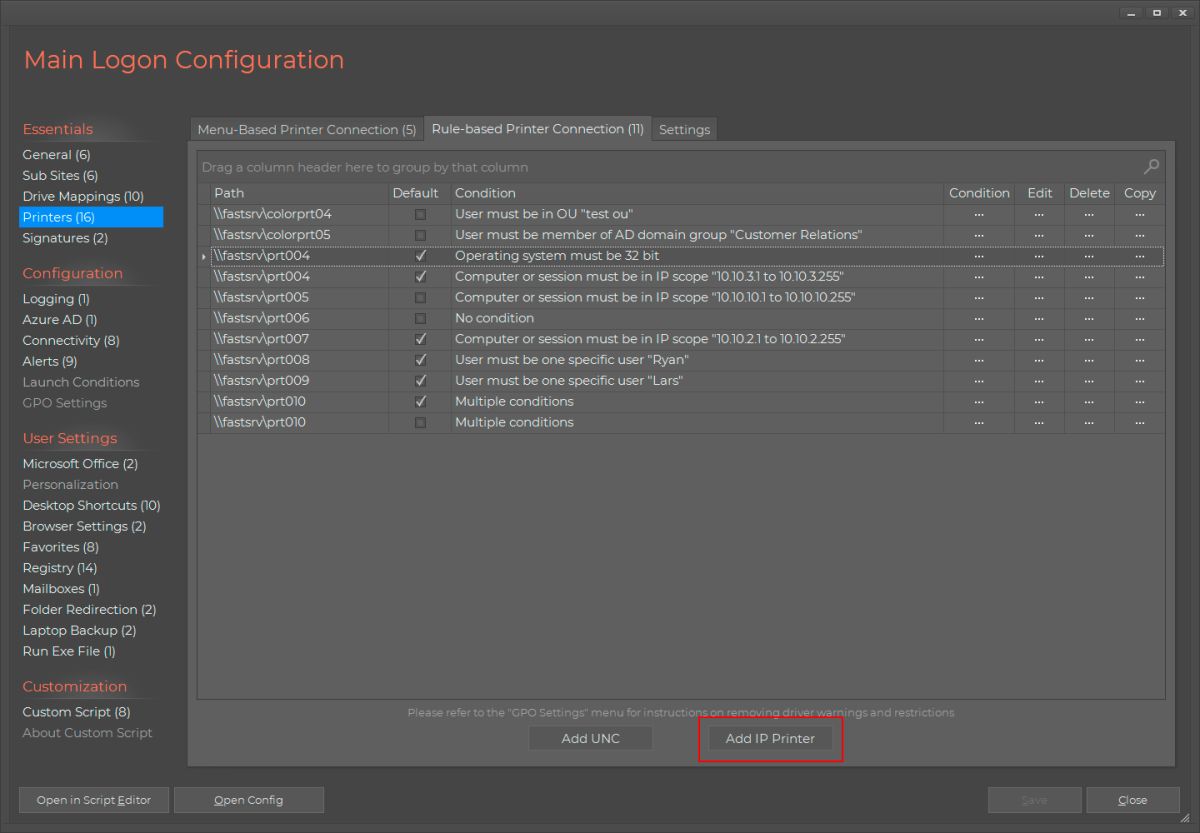Image resolution: width=1200 pixels, height=833 pixels.
Task: Enable Default checkbox for prt005
Action: coord(420,298)
